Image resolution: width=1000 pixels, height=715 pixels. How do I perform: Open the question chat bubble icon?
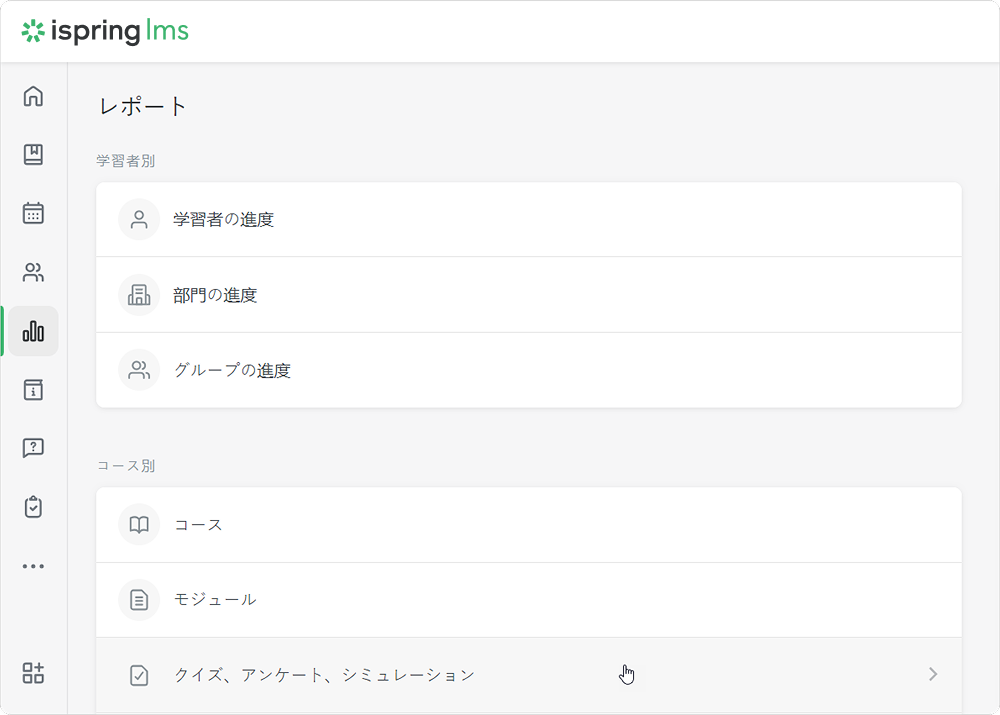pyautogui.click(x=33, y=448)
